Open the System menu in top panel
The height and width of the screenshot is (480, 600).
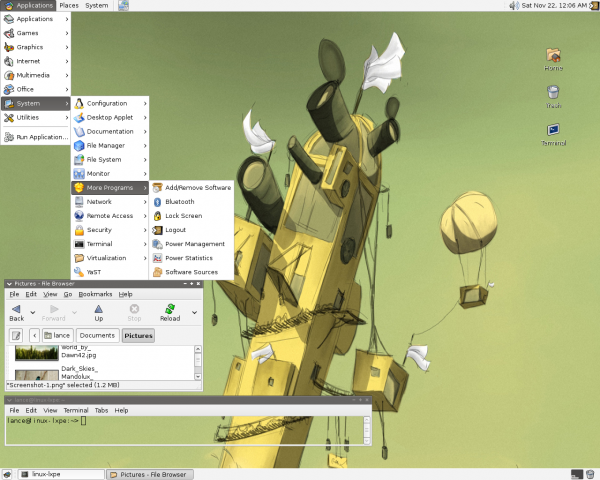point(96,5)
